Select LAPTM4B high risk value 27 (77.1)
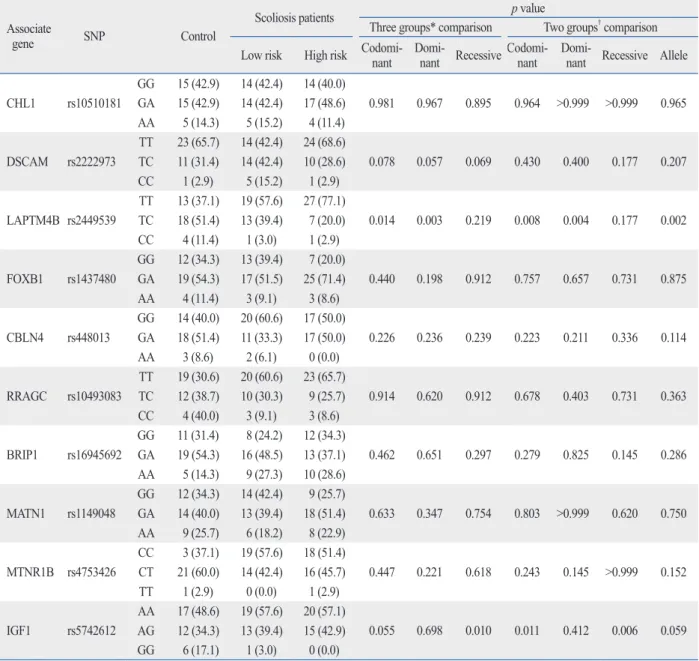Viewport: 699px width, 661px height. [325, 201]
